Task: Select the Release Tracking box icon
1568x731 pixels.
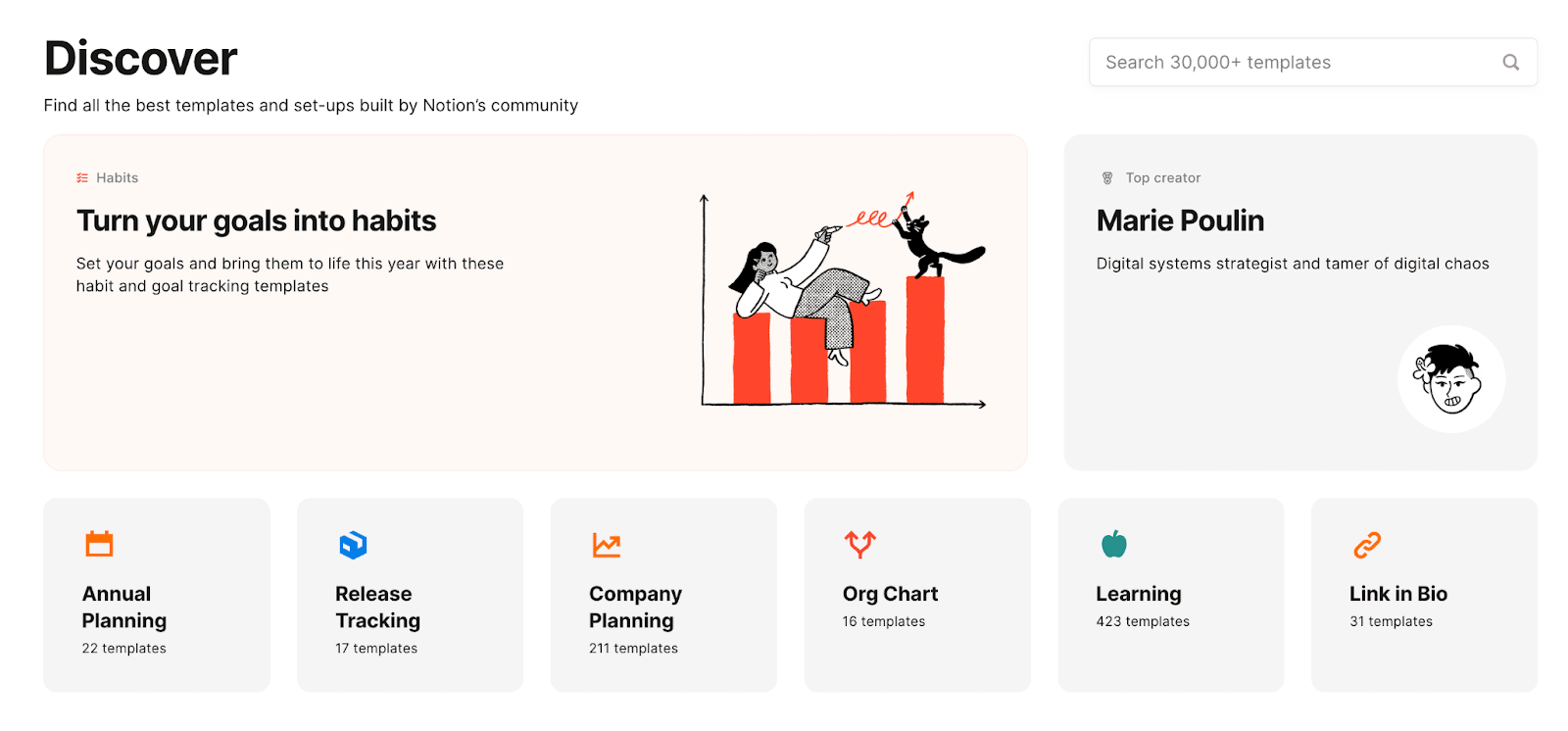Action: 352,544
